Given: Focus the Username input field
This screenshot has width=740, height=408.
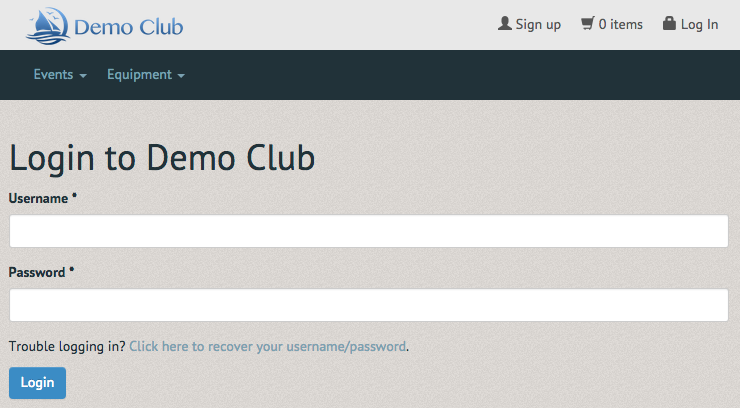Looking at the screenshot, I should coord(369,231).
